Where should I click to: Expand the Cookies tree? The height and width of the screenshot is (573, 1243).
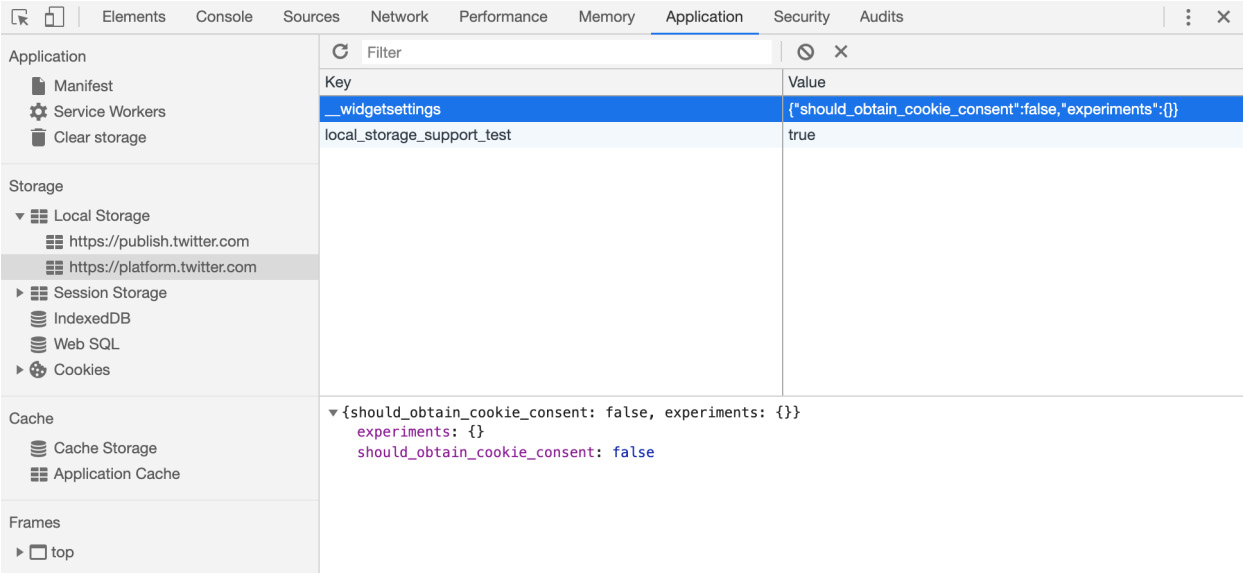click(x=20, y=370)
